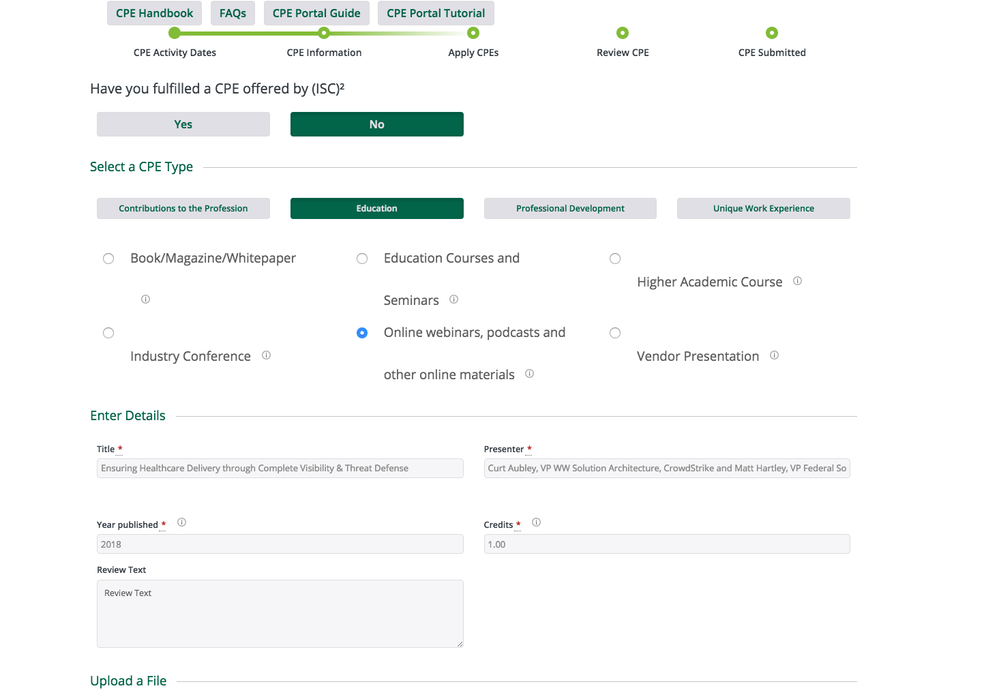The height and width of the screenshot is (691, 999).
Task: Click info icon next to Higher Academic Course
Action: pyautogui.click(x=797, y=281)
